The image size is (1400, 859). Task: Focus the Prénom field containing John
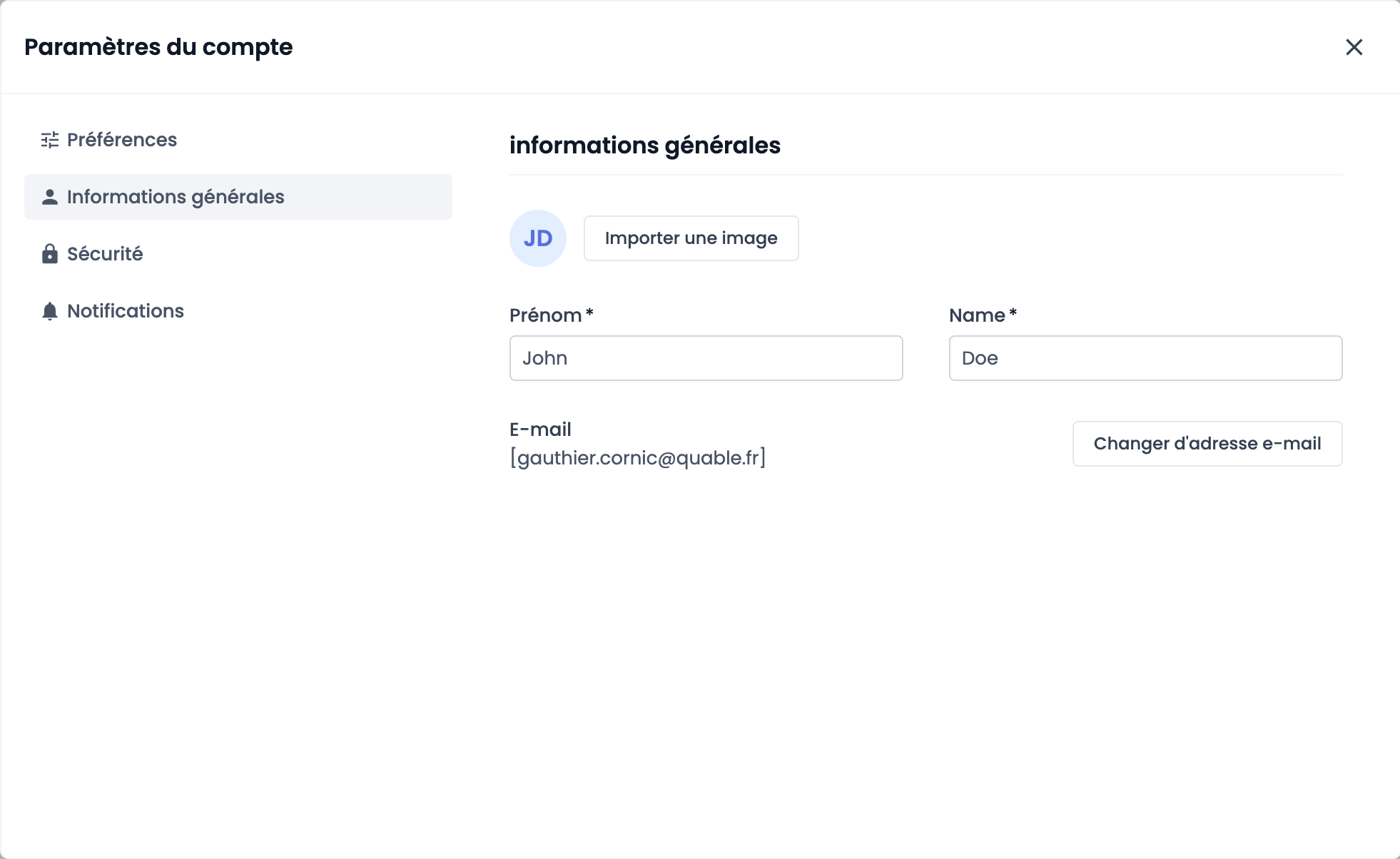point(706,358)
